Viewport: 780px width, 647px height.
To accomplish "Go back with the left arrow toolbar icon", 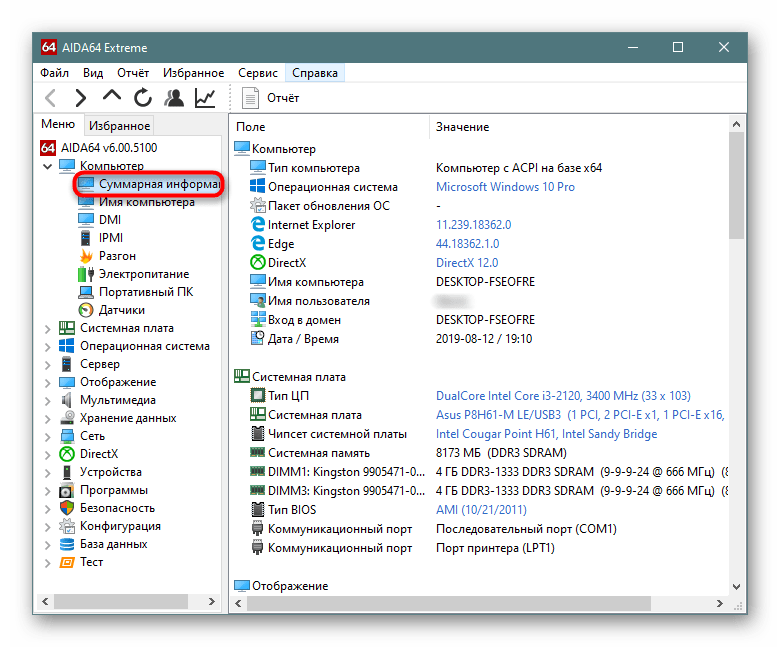I will [x=51, y=97].
